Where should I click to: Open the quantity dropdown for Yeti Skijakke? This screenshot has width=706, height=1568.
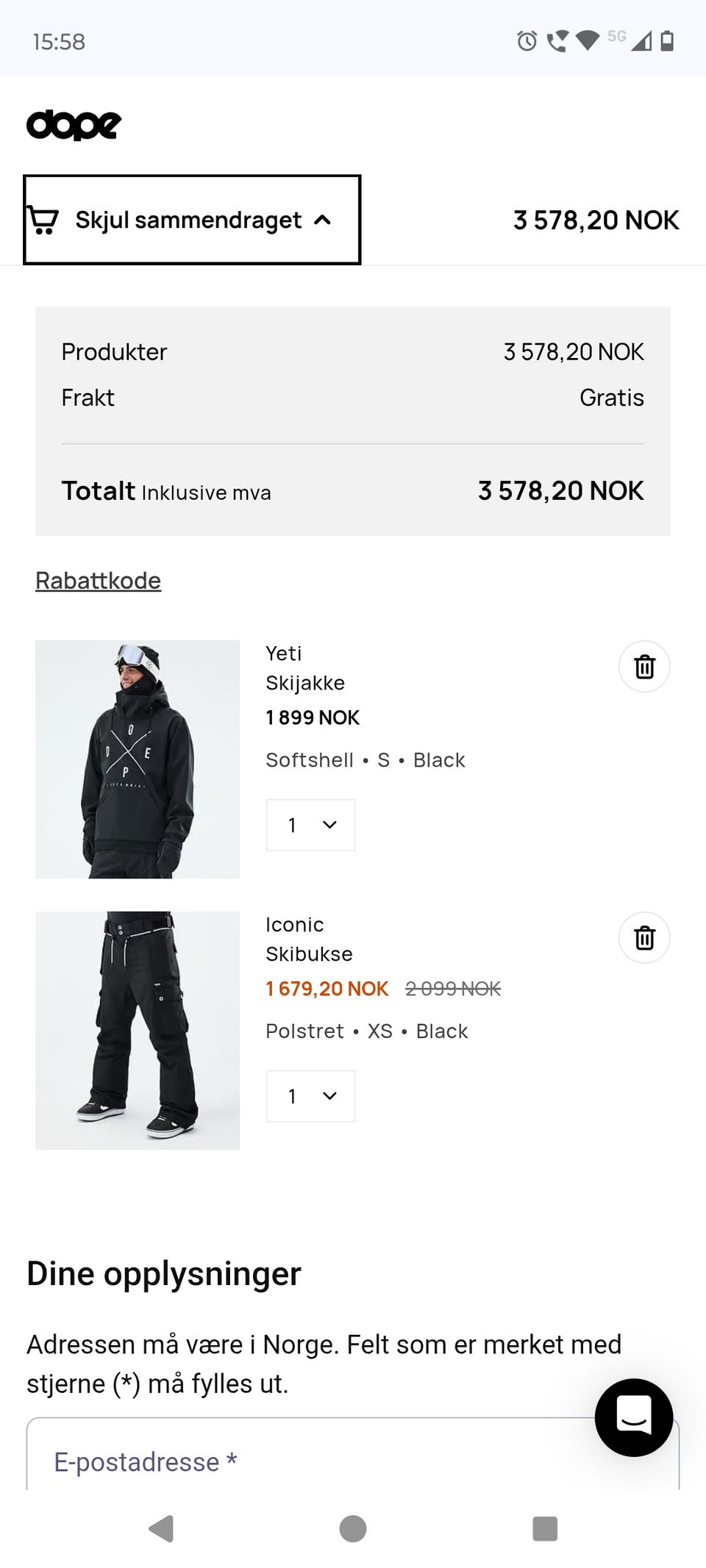click(x=310, y=824)
